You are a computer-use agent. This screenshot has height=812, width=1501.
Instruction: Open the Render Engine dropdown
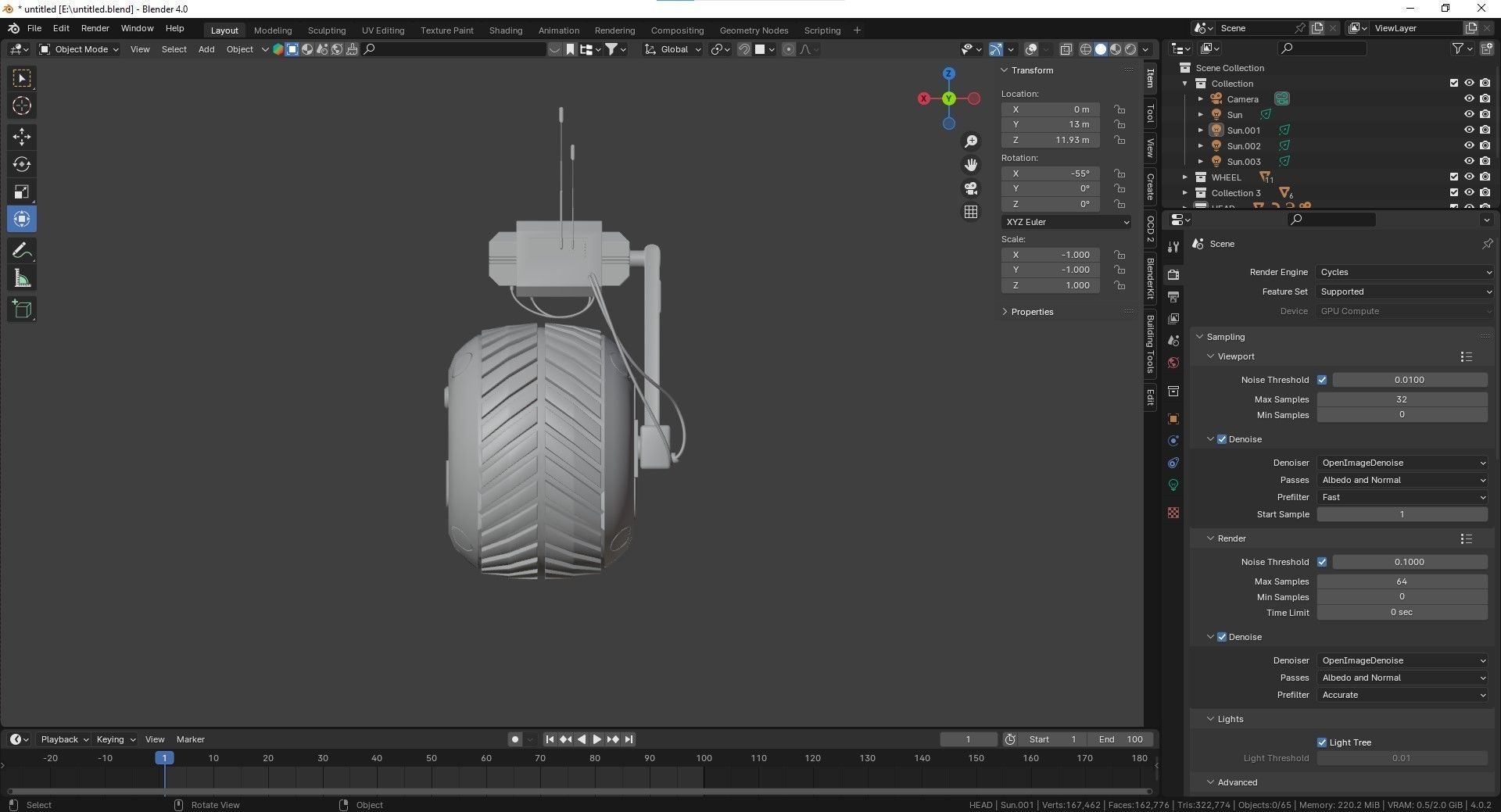click(x=1405, y=272)
